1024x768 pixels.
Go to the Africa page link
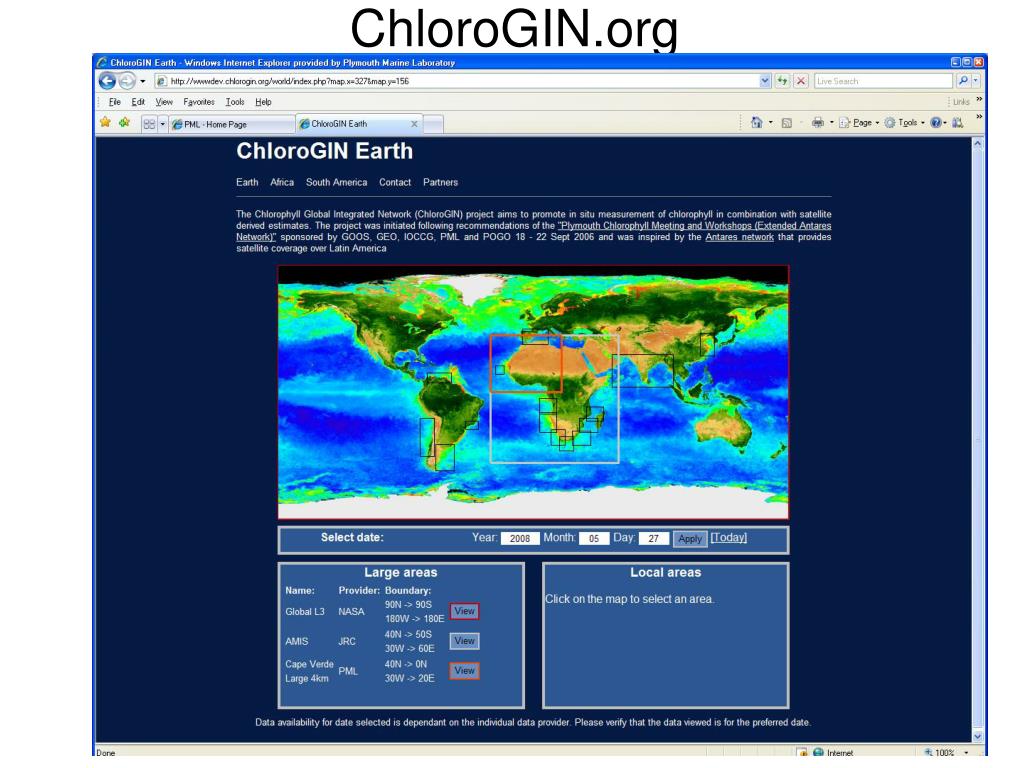click(282, 182)
